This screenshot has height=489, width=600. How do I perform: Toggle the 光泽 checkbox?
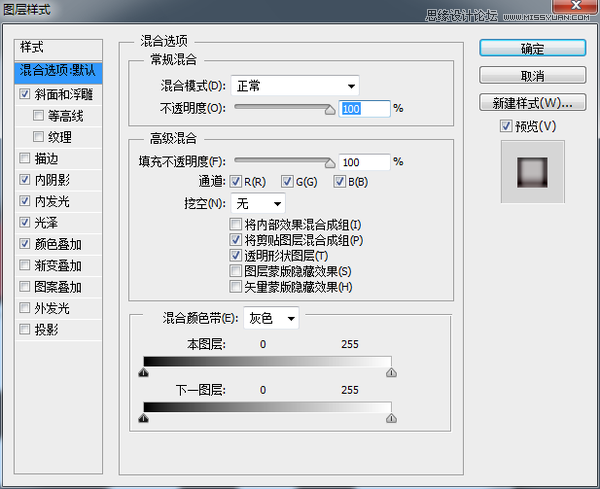(x=25, y=222)
